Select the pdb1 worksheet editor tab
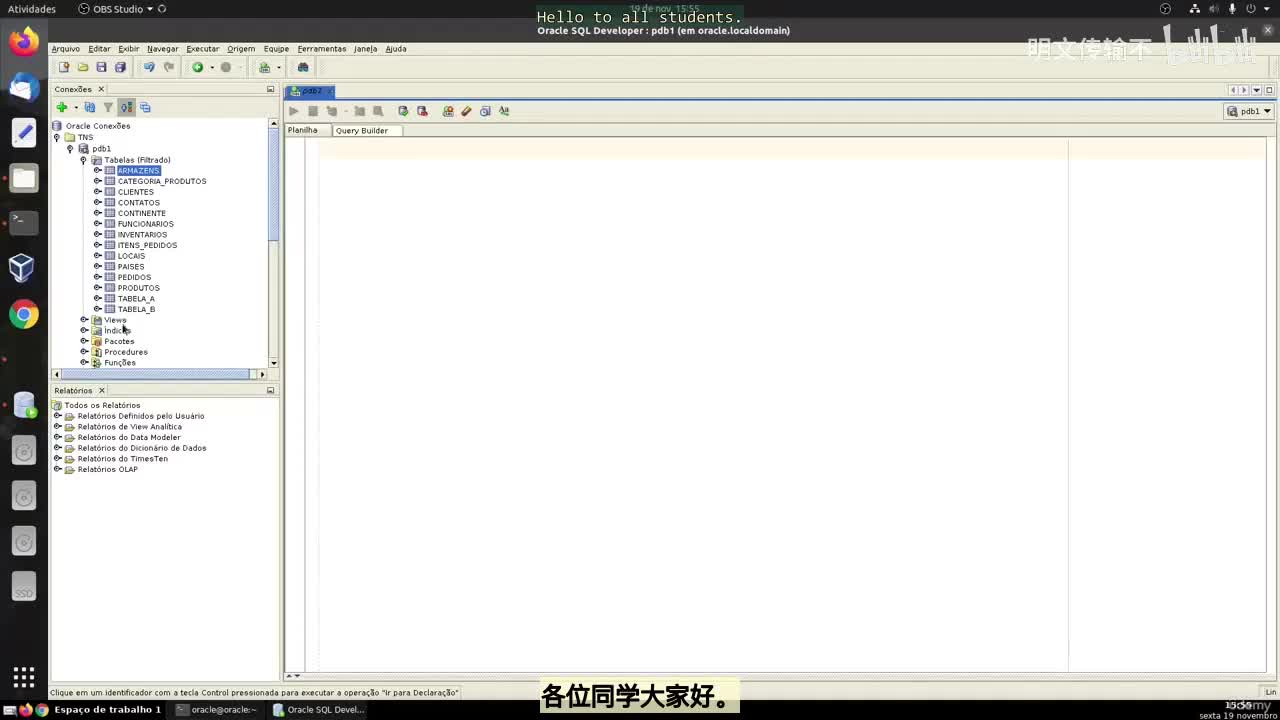1280x720 pixels. click(311, 91)
